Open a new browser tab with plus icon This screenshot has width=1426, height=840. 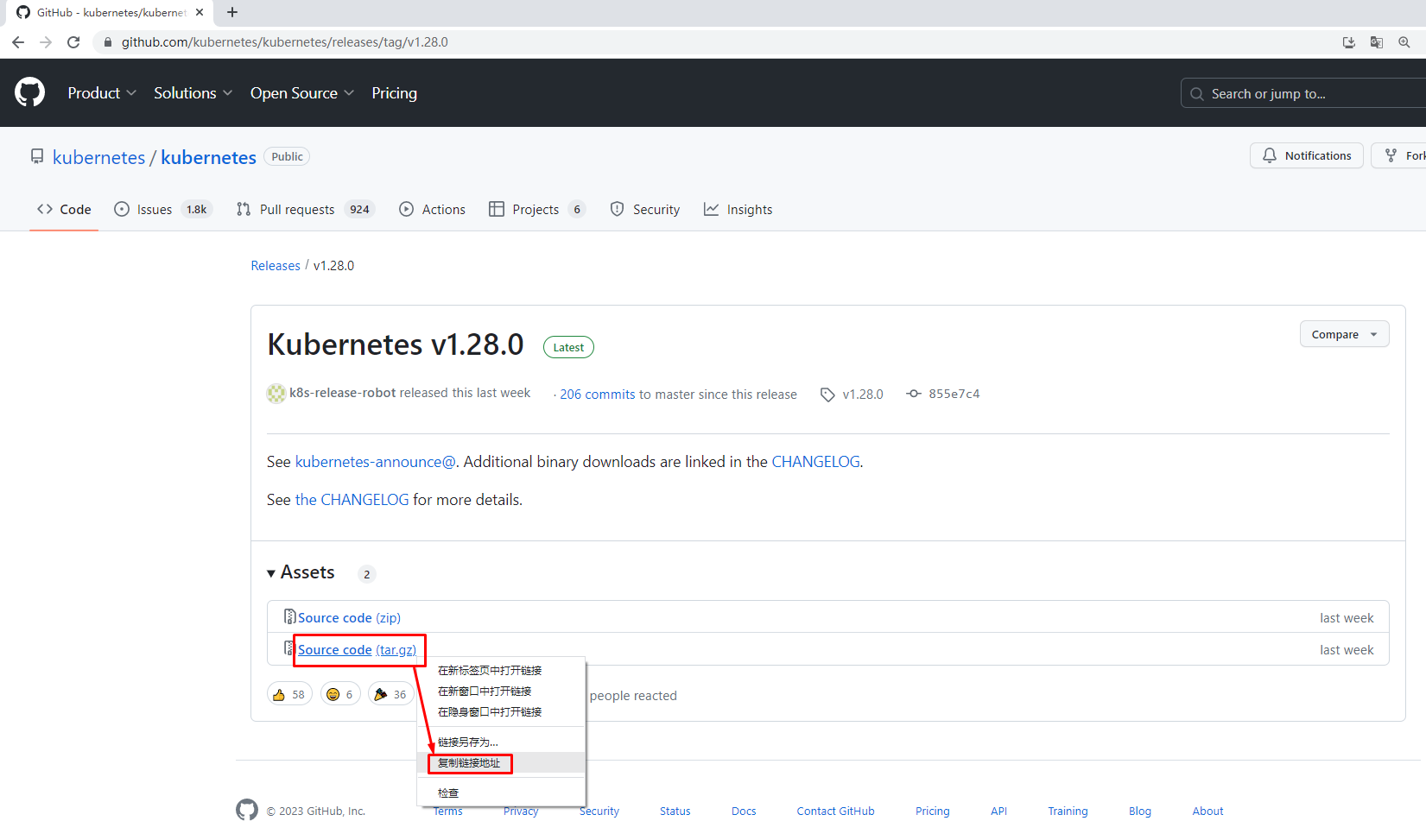tap(232, 12)
